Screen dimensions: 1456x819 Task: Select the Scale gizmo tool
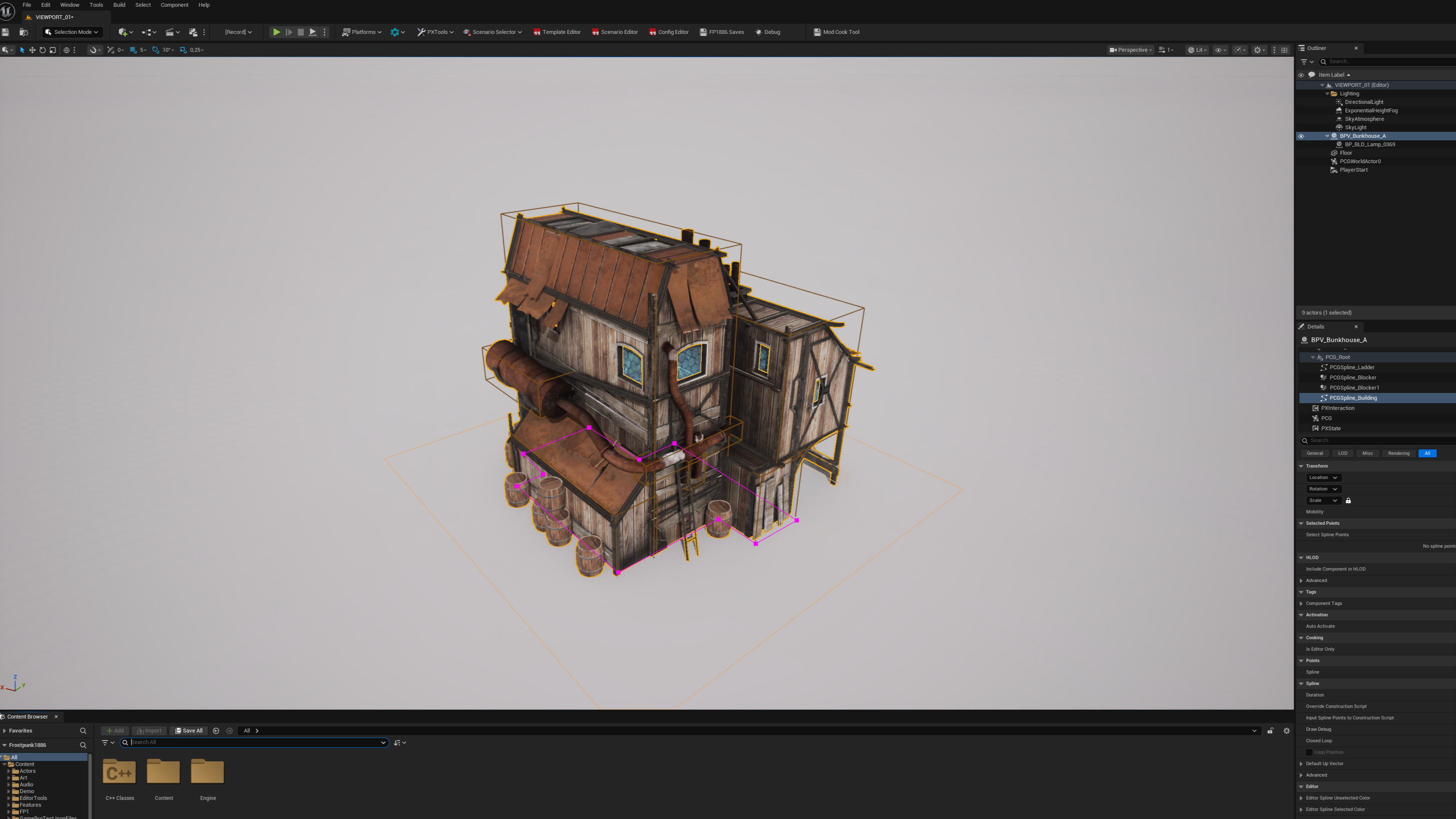tap(53, 50)
